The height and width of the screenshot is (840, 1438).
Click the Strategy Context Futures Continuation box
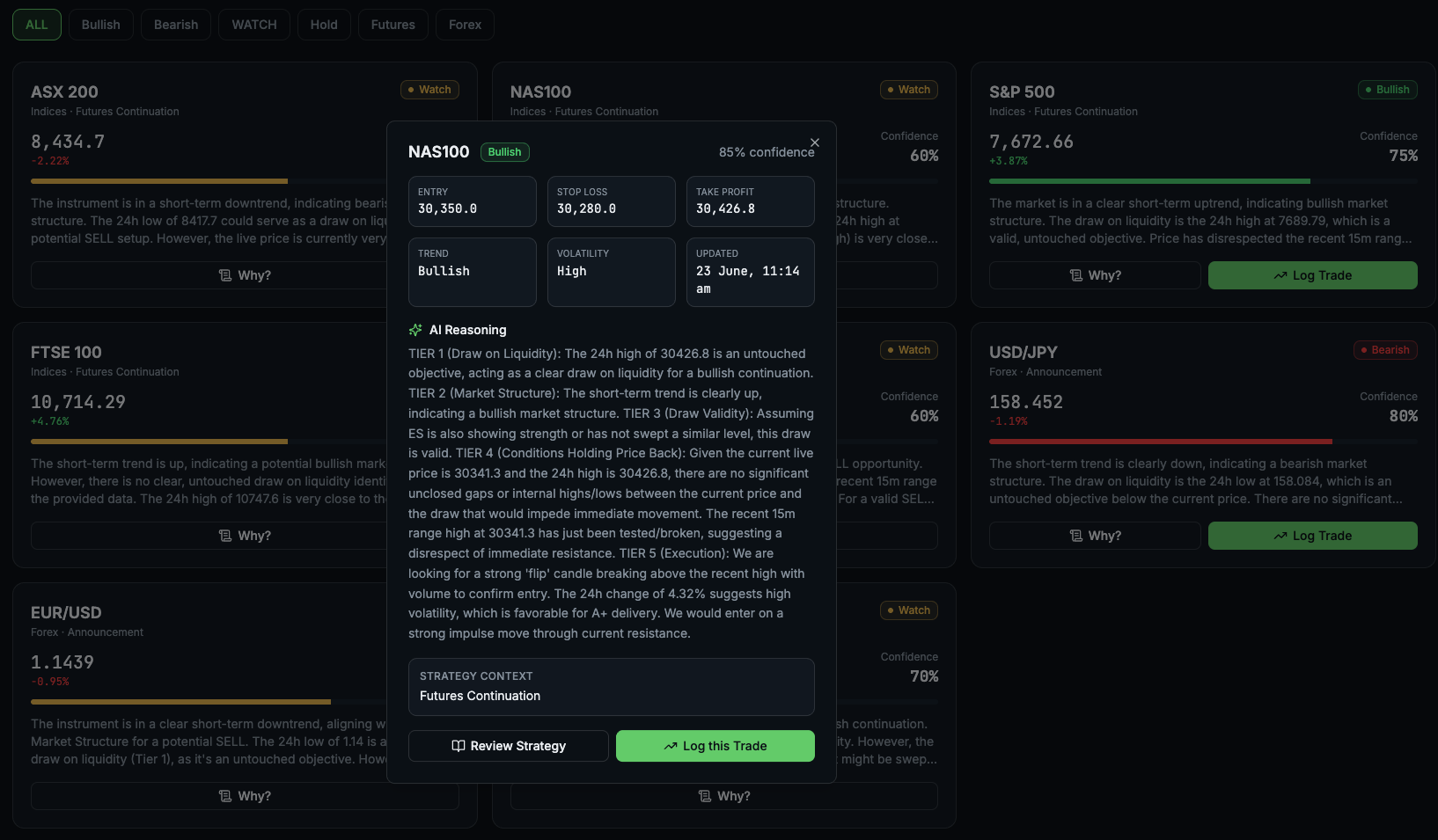[612, 687]
